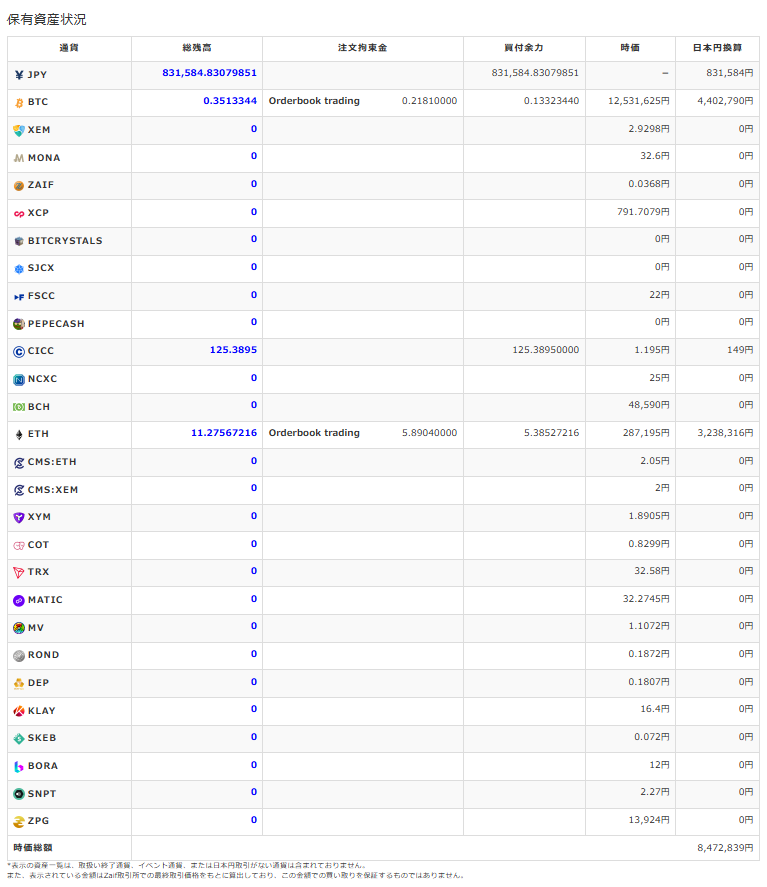Click the ZAIF token icon
The image size is (767, 887).
19,186
